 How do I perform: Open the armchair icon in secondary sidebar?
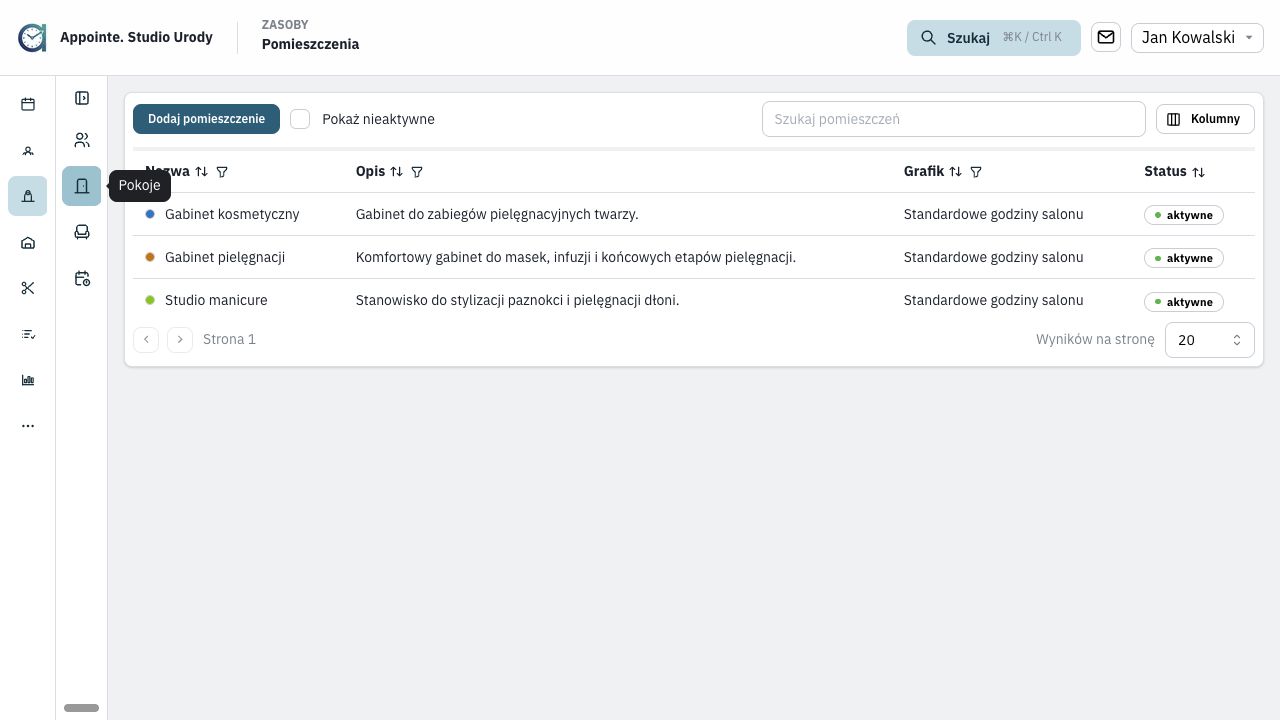tap(82, 232)
